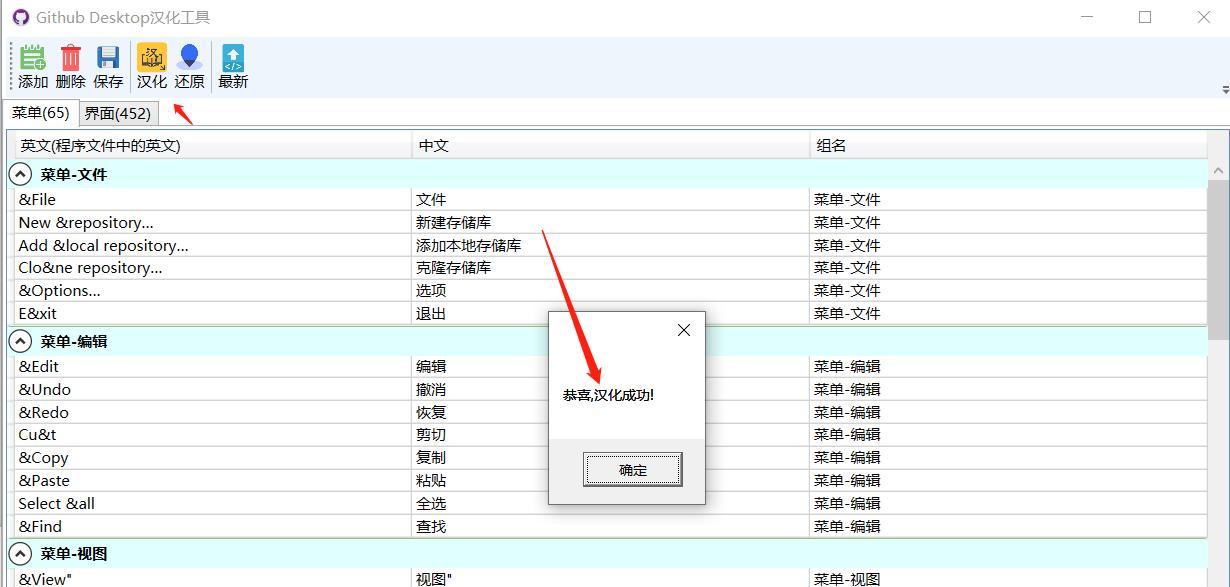Select the &Copy row
The width and height of the screenshot is (1230, 587).
610,457
